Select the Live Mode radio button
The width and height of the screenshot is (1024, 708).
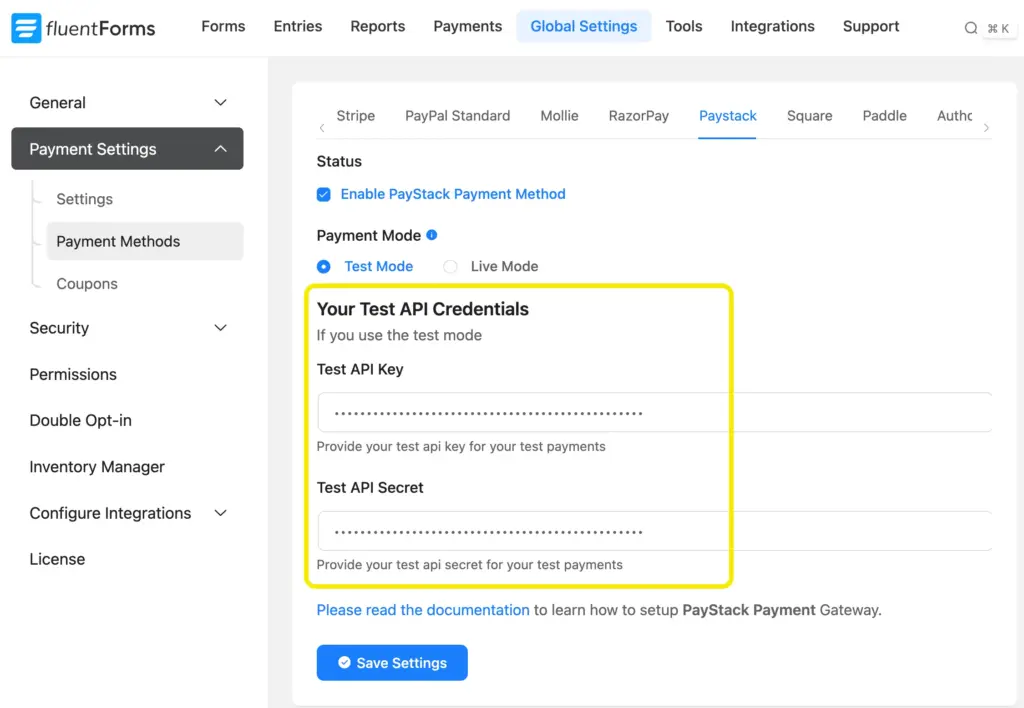450,266
